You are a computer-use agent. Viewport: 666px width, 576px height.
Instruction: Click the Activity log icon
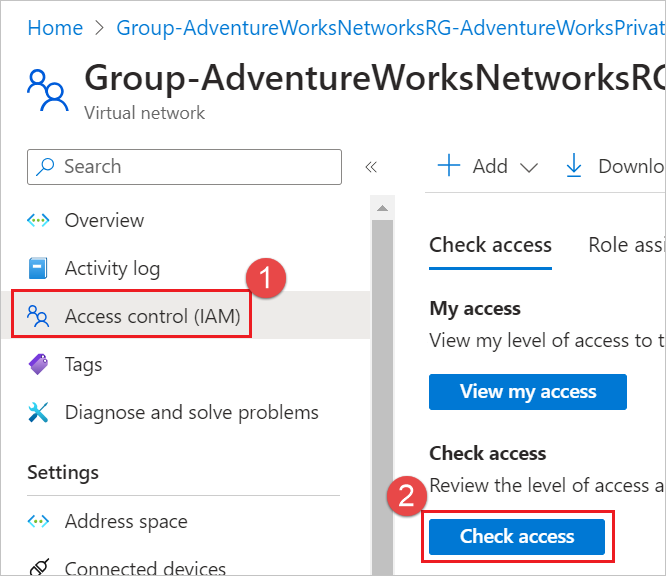[38, 269]
